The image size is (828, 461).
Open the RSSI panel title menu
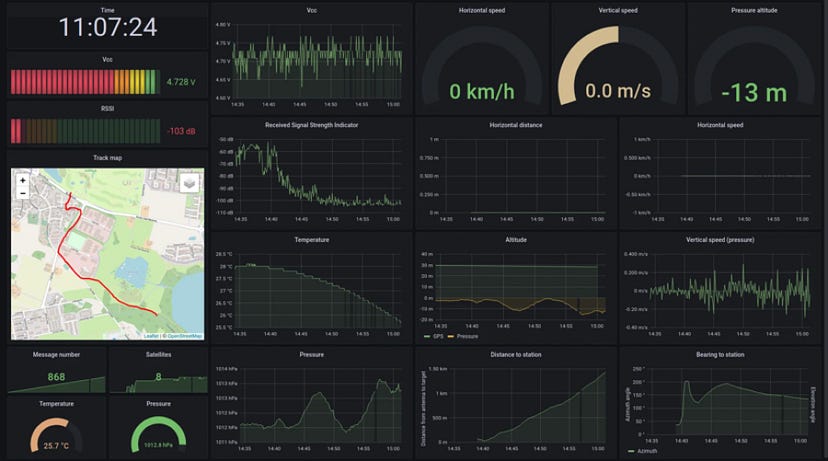click(x=107, y=108)
